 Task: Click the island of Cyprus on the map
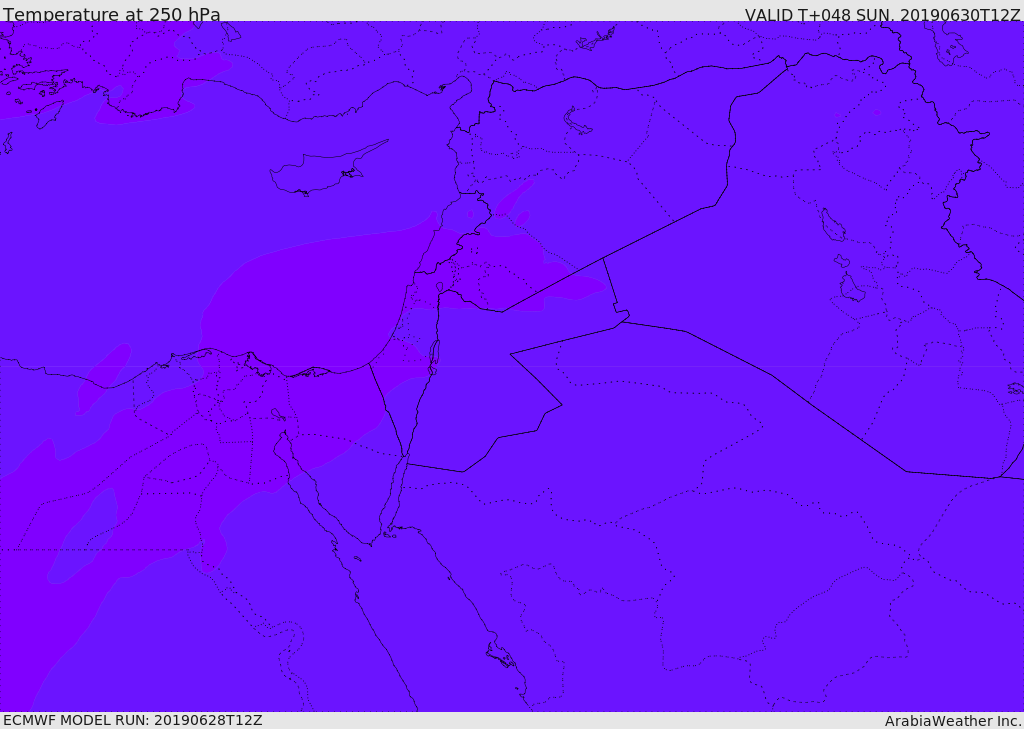(327, 169)
